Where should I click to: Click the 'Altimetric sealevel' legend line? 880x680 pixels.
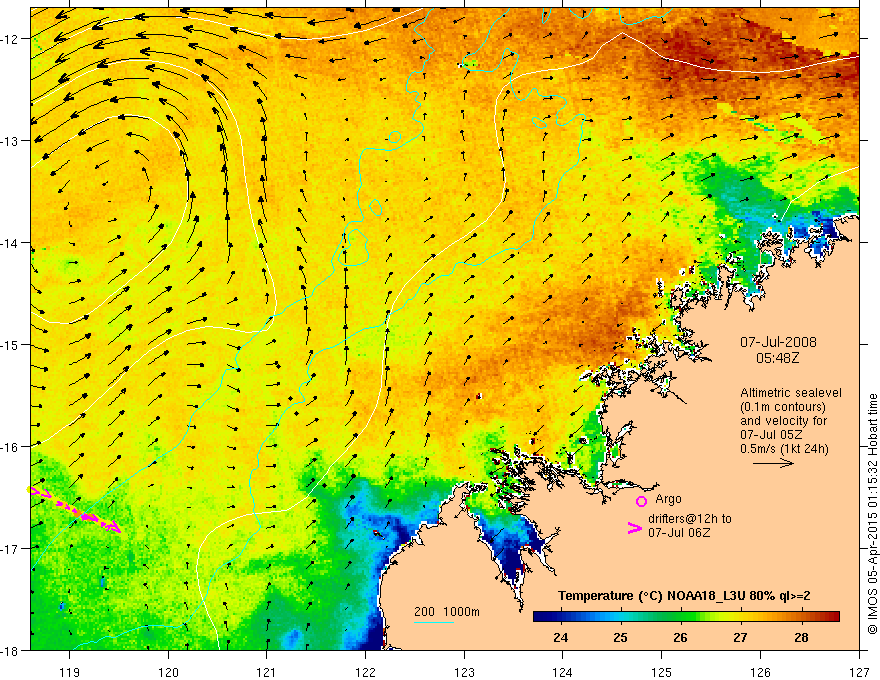pos(791,393)
